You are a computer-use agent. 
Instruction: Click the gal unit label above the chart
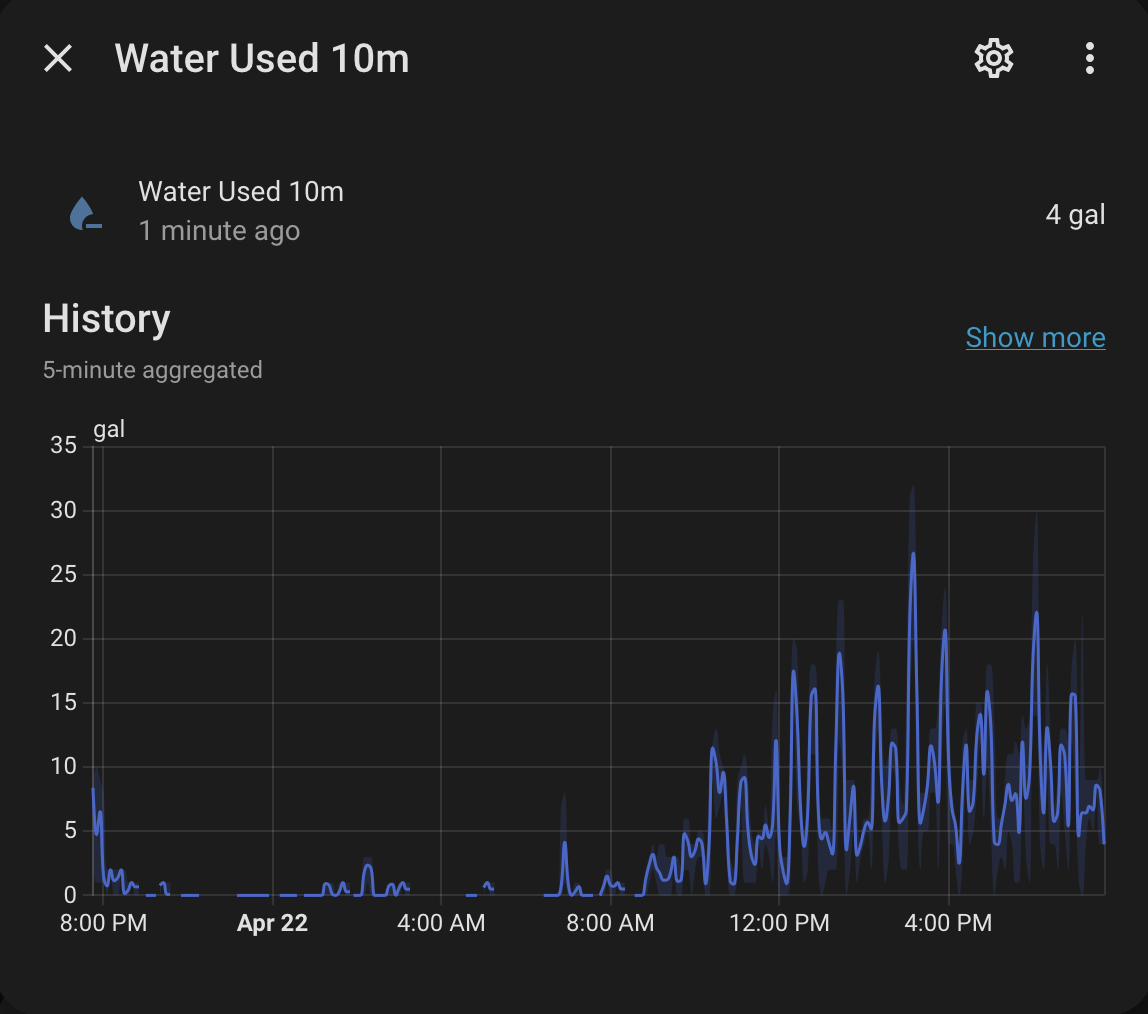pyautogui.click(x=109, y=430)
